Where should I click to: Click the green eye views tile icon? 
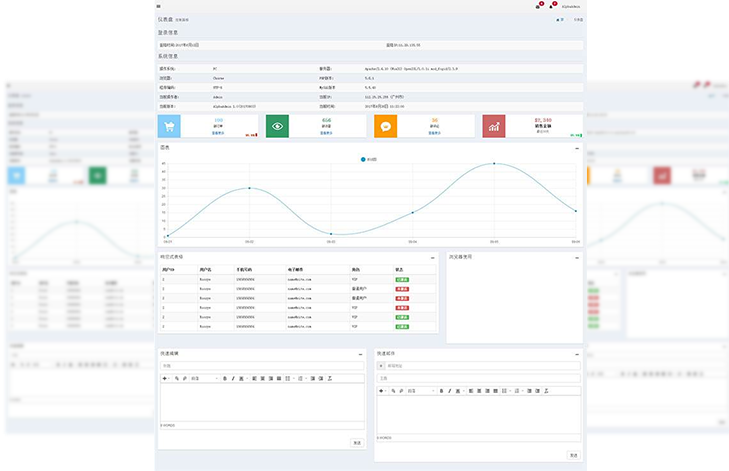click(279, 126)
